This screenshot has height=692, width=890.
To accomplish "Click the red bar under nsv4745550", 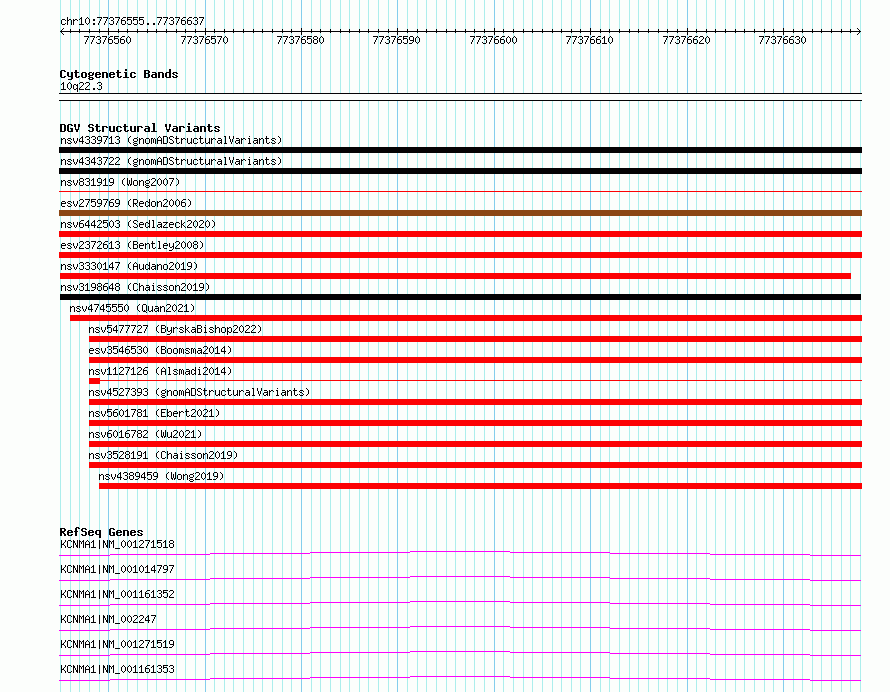I will (x=466, y=318).
